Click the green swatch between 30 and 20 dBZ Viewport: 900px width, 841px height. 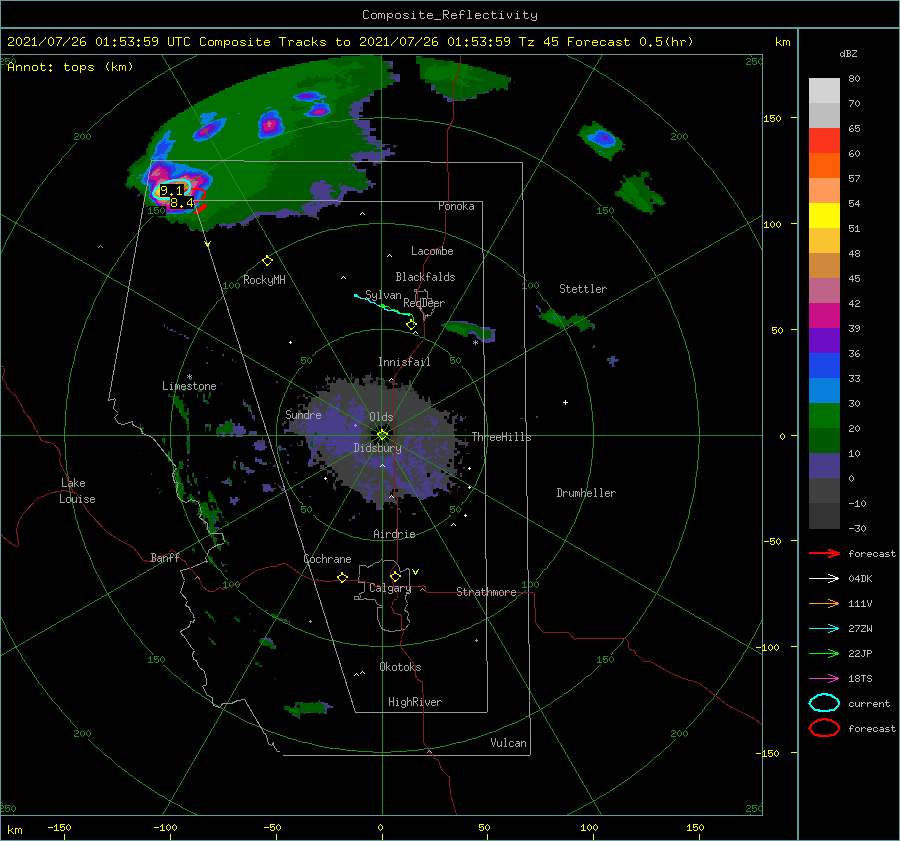pos(824,416)
